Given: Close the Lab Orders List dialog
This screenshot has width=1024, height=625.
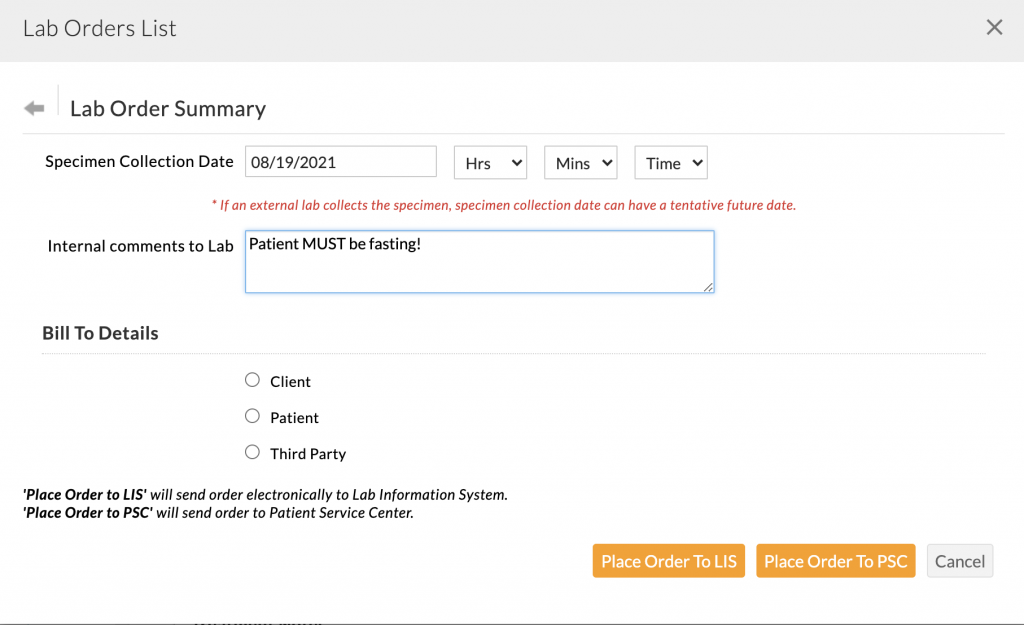Looking at the screenshot, I should [x=994, y=28].
